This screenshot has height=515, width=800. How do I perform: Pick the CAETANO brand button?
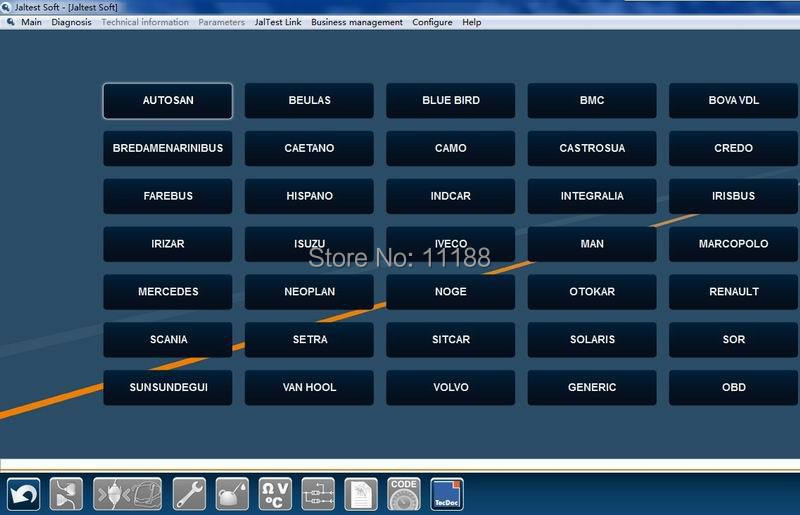tap(309, 149)
